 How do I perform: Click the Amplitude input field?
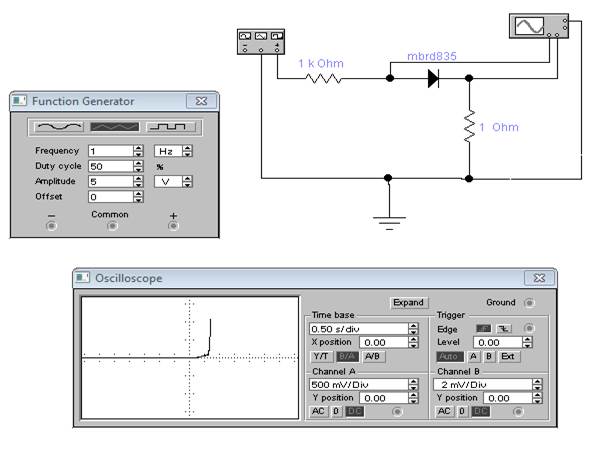(111, 181)
